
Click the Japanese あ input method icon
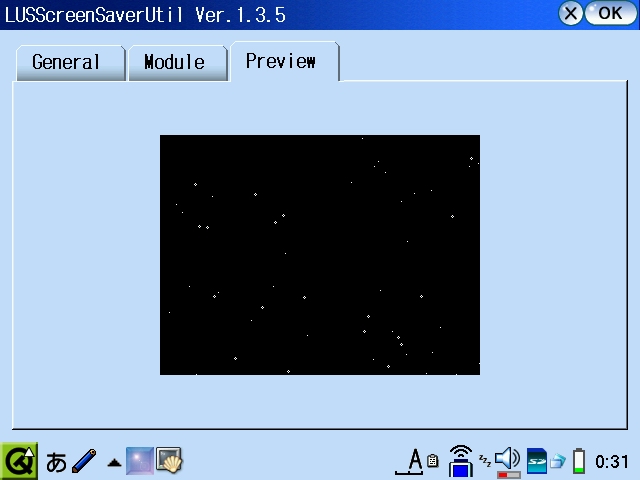56,462
